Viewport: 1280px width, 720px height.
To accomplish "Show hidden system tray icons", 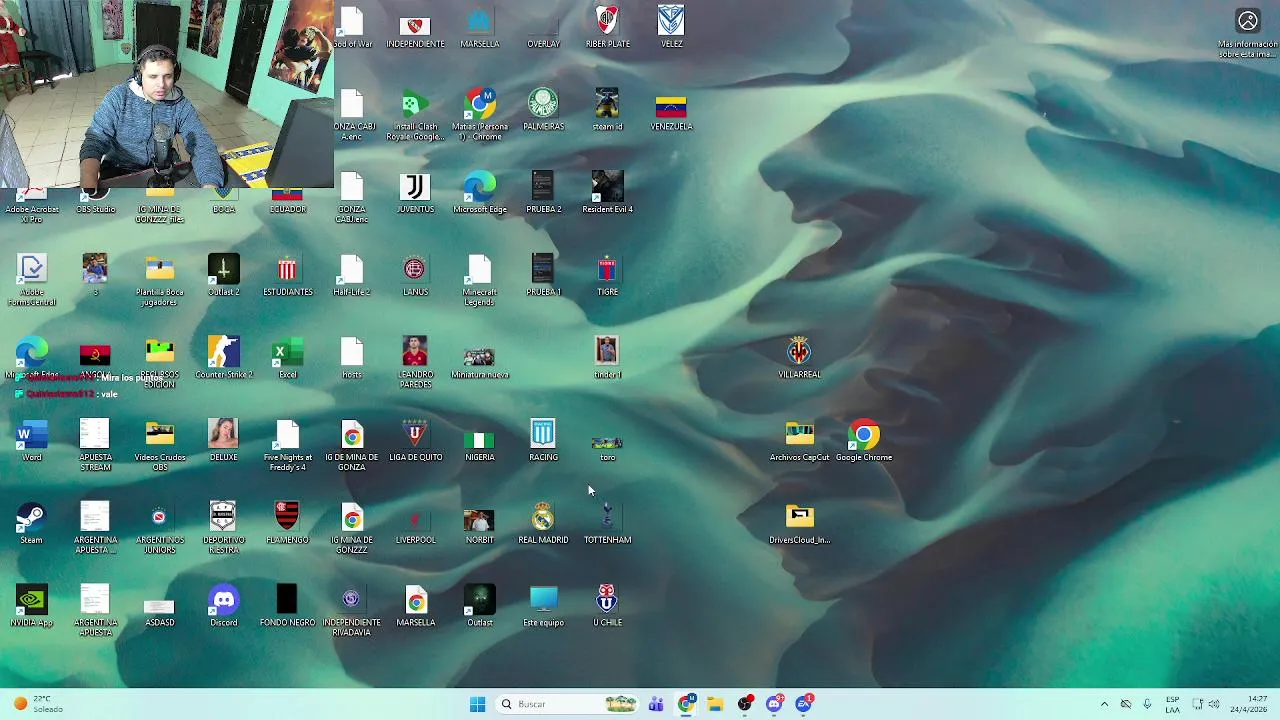I will coord(1104,704).
